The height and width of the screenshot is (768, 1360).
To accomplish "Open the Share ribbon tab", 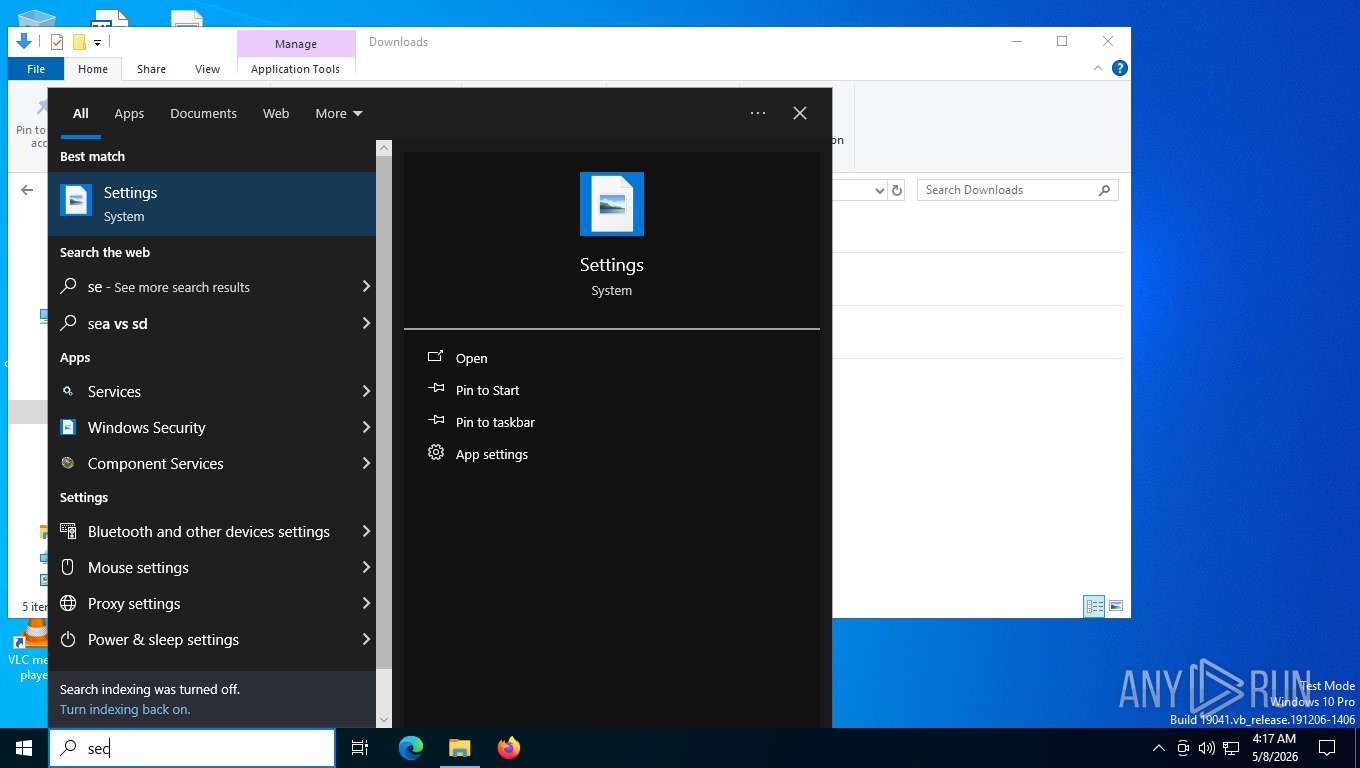I will (151, 69).
